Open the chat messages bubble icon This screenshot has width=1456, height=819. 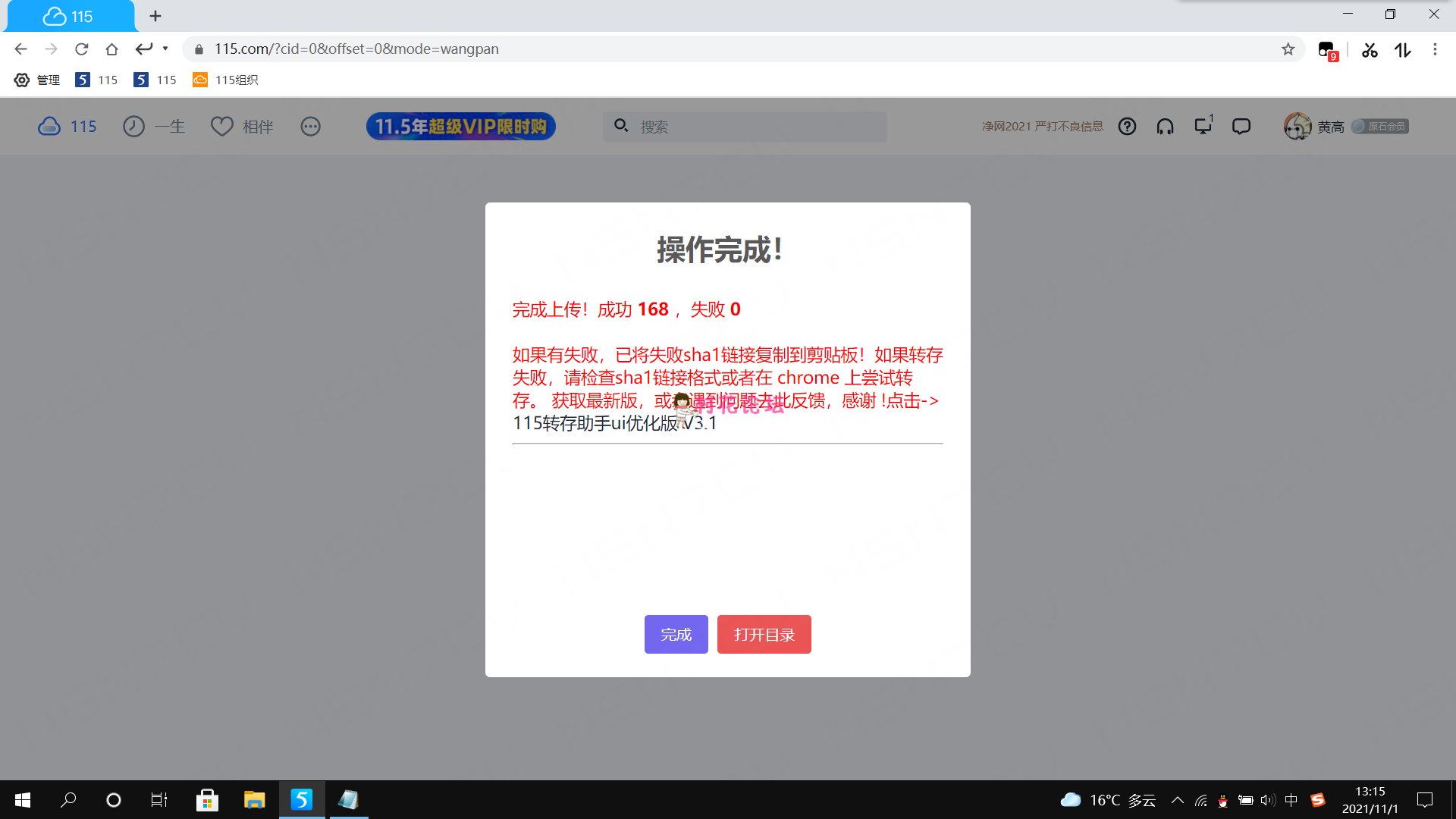click(x=1241, y=126)
